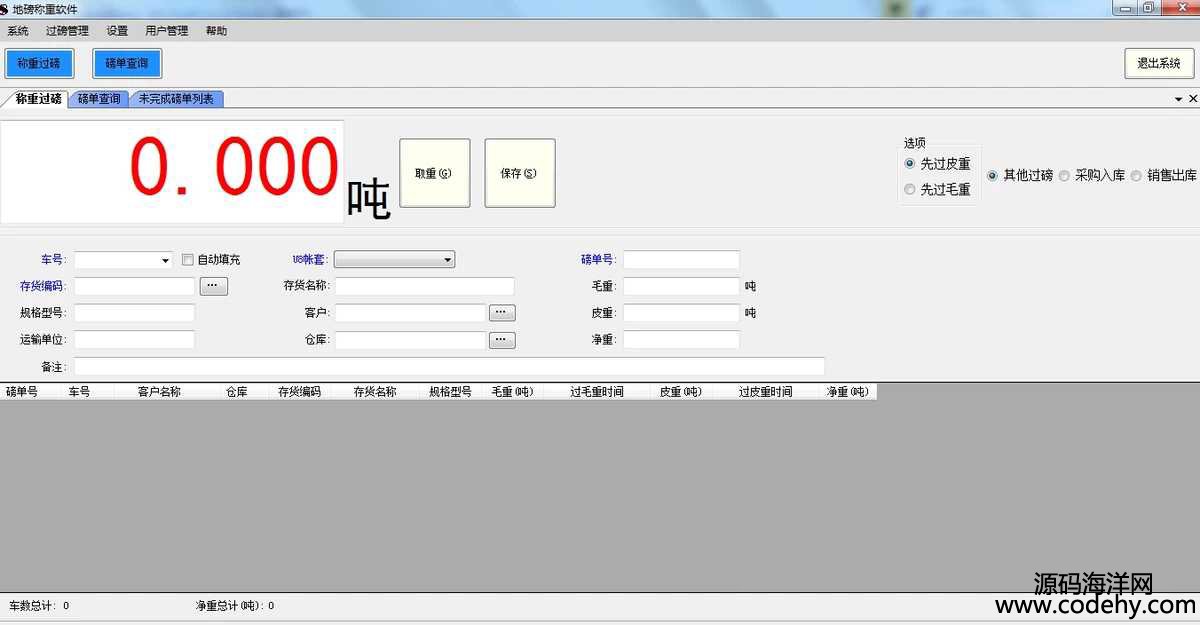Image resolution: width=1200 pixels, height=625 pixels.
Task: Close the current tab panel
Action: (x=1192, y=99)
